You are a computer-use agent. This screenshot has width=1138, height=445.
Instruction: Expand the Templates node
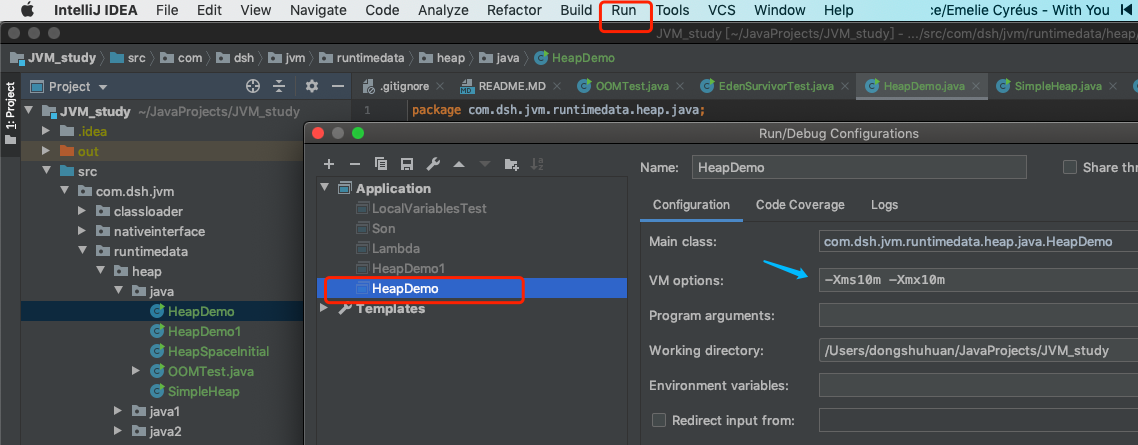(324, 308)
